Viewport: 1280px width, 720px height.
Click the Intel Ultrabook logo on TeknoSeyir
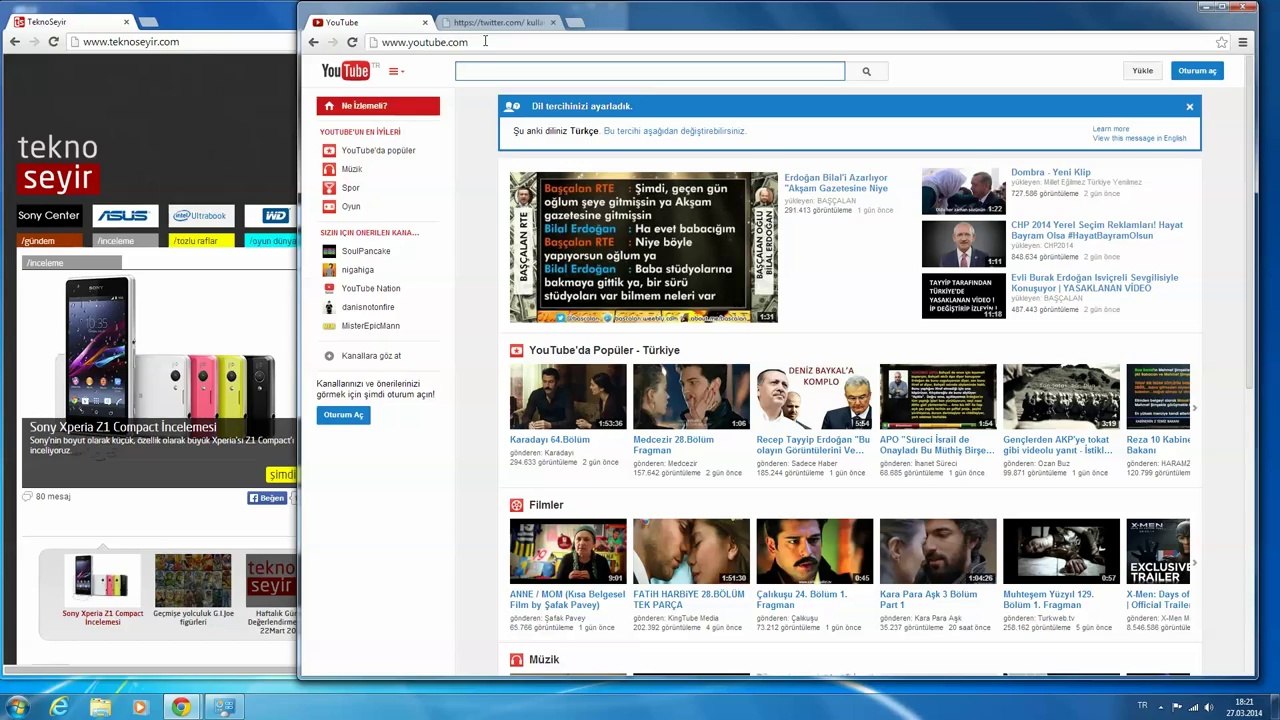click(201, 216)
